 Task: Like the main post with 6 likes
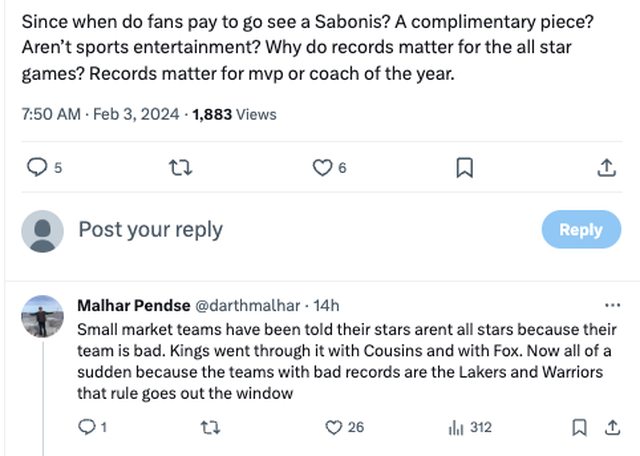[x=322, y=169]
